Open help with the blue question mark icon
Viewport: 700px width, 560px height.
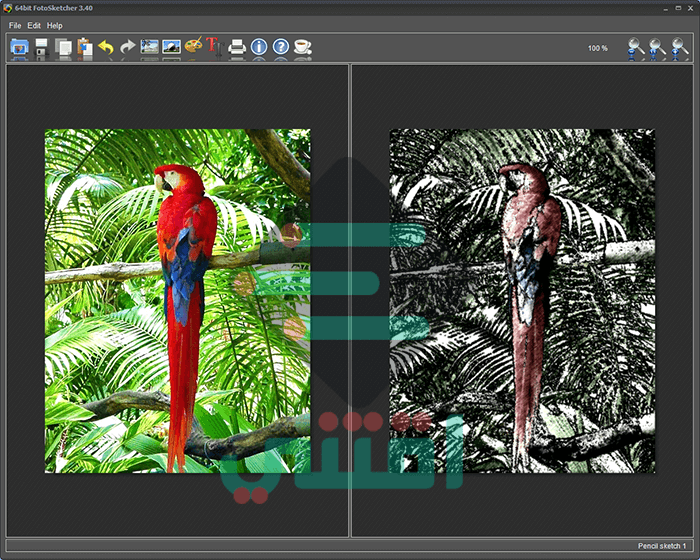click(281, 46)
